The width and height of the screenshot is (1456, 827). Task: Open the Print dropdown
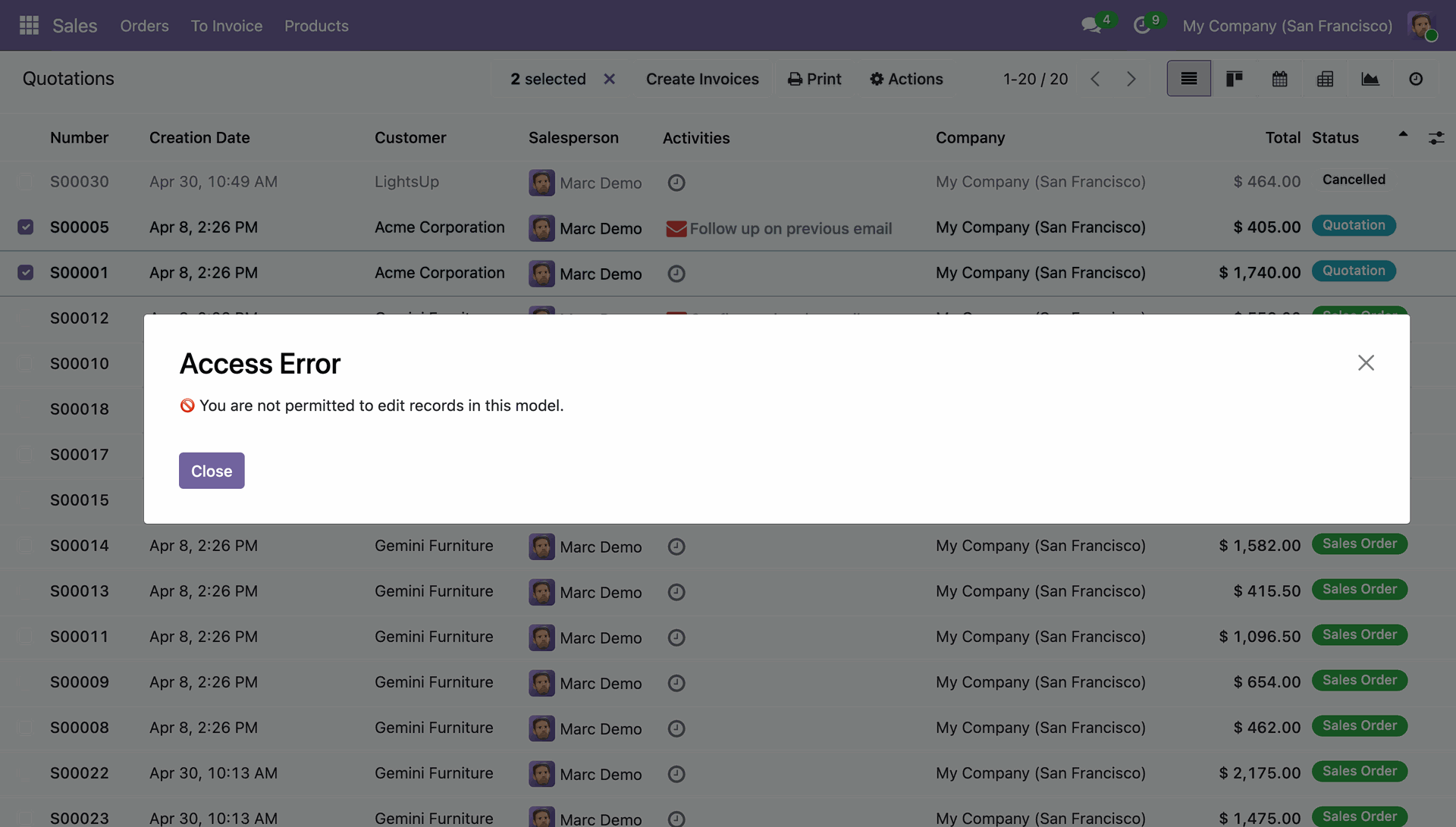point(814,79)
